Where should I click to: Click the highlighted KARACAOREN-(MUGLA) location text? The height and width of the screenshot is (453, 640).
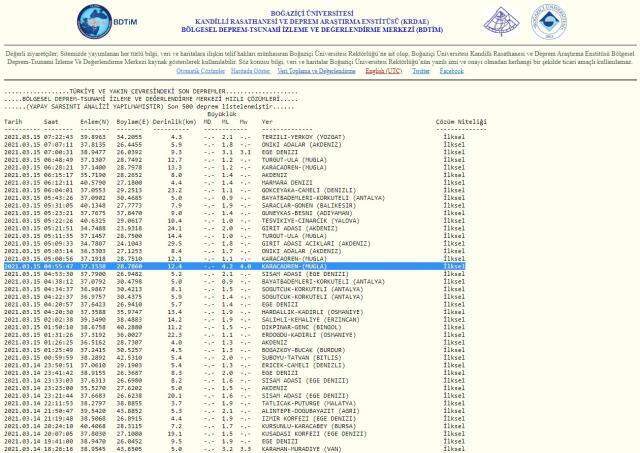click(294, 266)
